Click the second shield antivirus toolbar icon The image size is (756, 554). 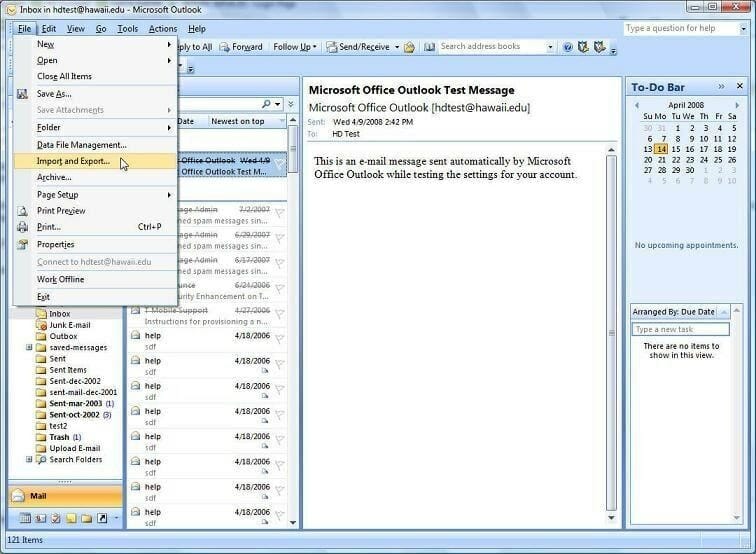click(x=599, y=47)
